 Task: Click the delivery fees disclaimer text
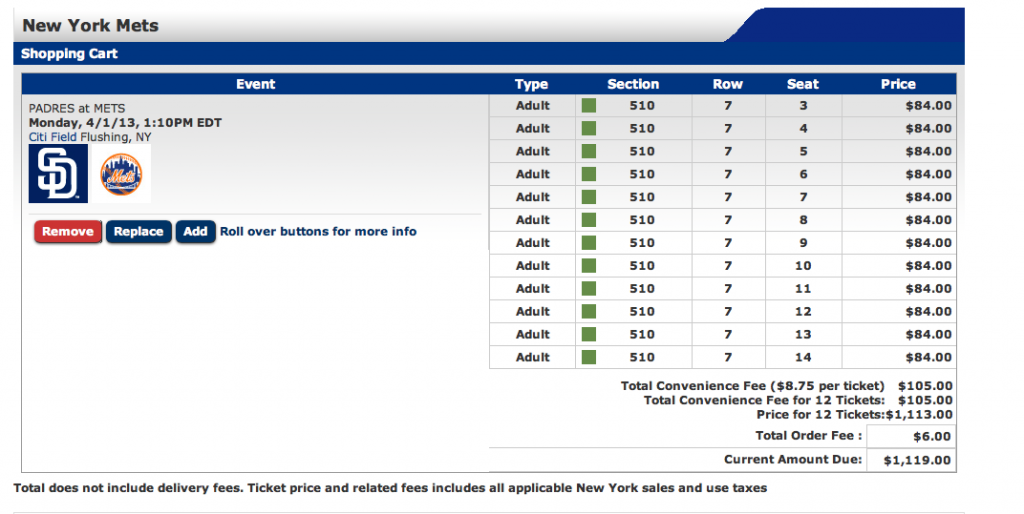(x=390, y=488)
